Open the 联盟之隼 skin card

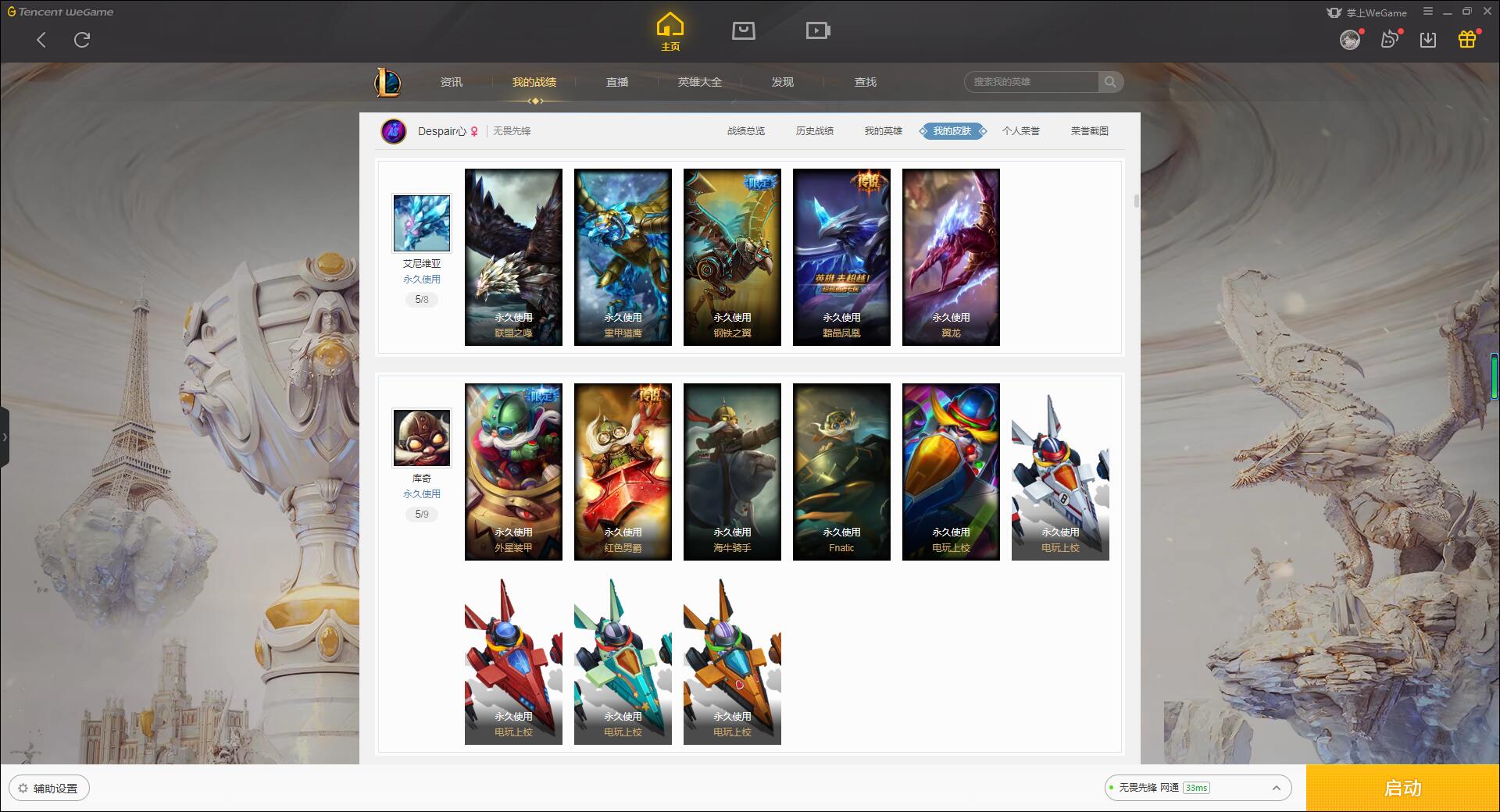[513, 257]
